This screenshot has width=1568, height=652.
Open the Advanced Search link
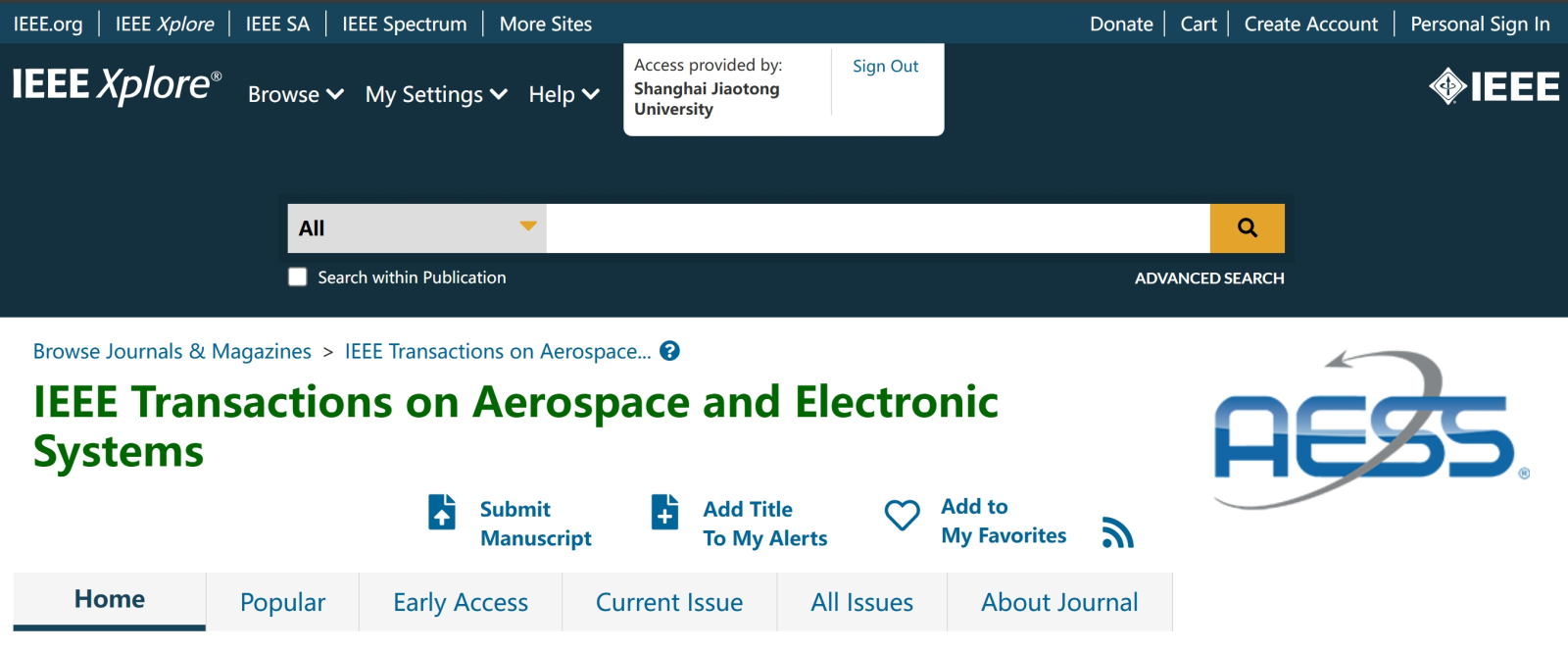(1209, 278)
